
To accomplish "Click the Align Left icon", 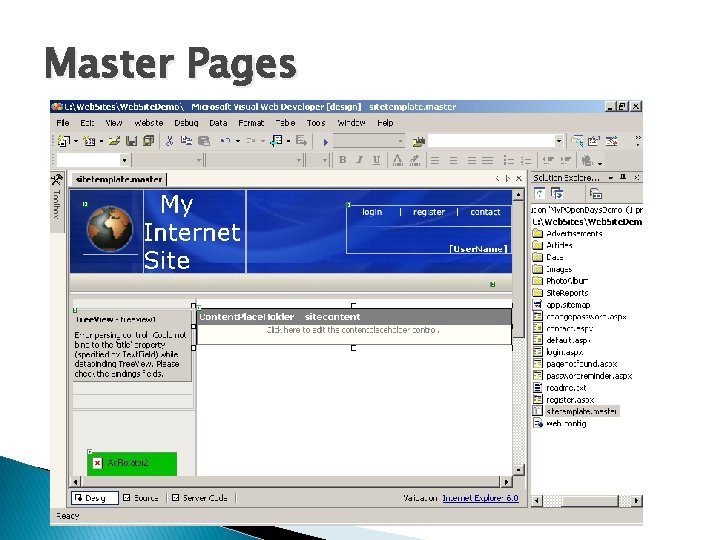I will pyautogui.click(x=435, y=160).
